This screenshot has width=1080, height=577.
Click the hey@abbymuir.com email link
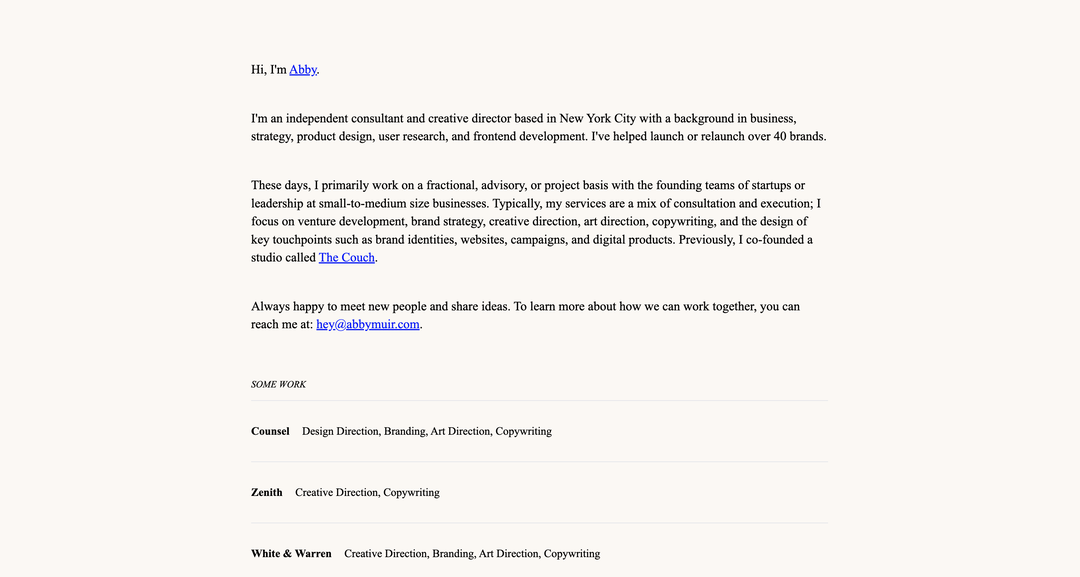[x=368, y=324]
